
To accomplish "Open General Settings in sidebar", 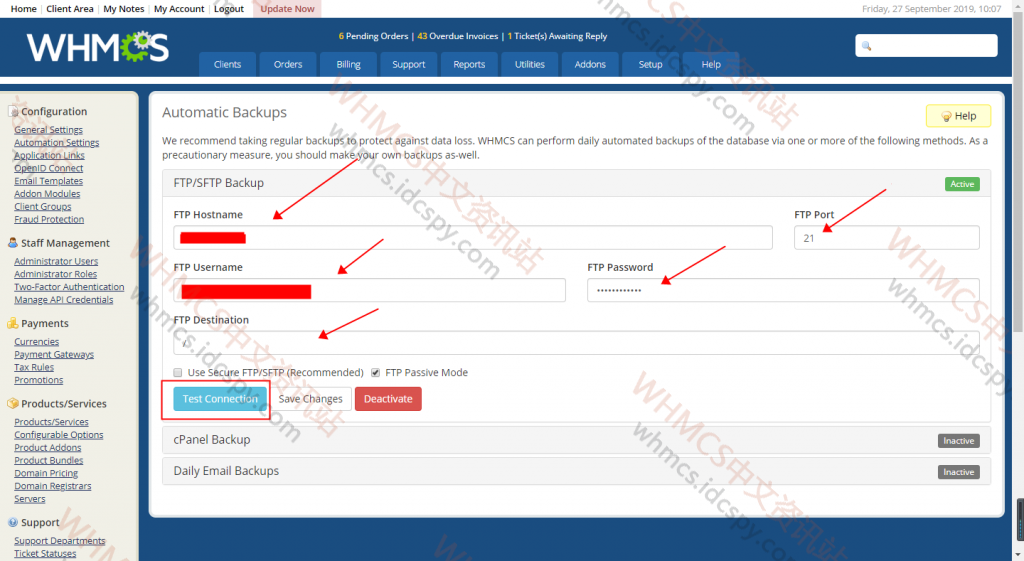I will click(48, 130).
